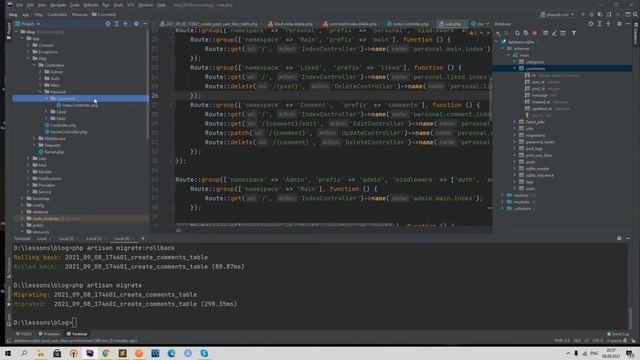Refresh the database in Database toolbar
Viewport: 640px width, 360px height.
(x=517, y=33)
